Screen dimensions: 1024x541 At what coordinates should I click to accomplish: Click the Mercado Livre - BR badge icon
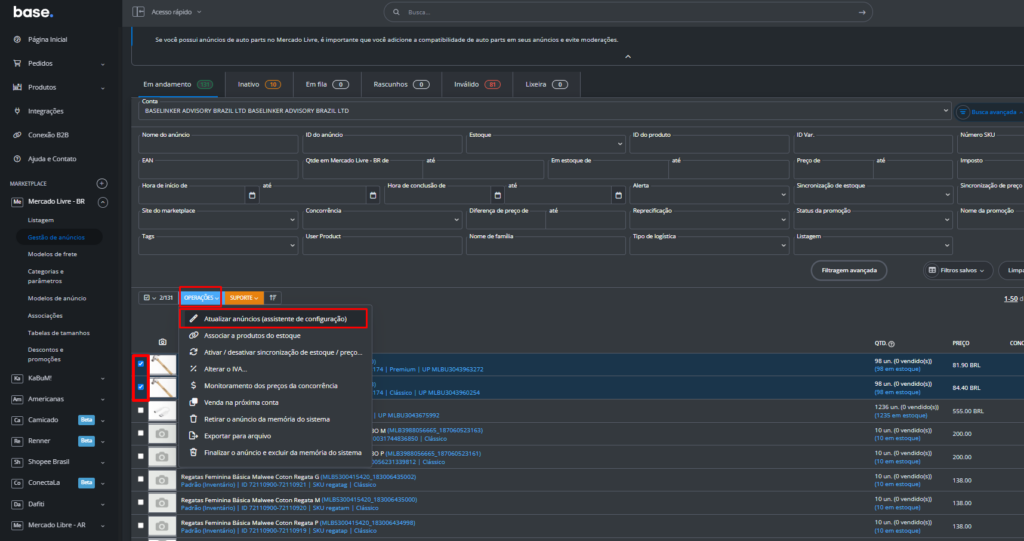[17, 202]
